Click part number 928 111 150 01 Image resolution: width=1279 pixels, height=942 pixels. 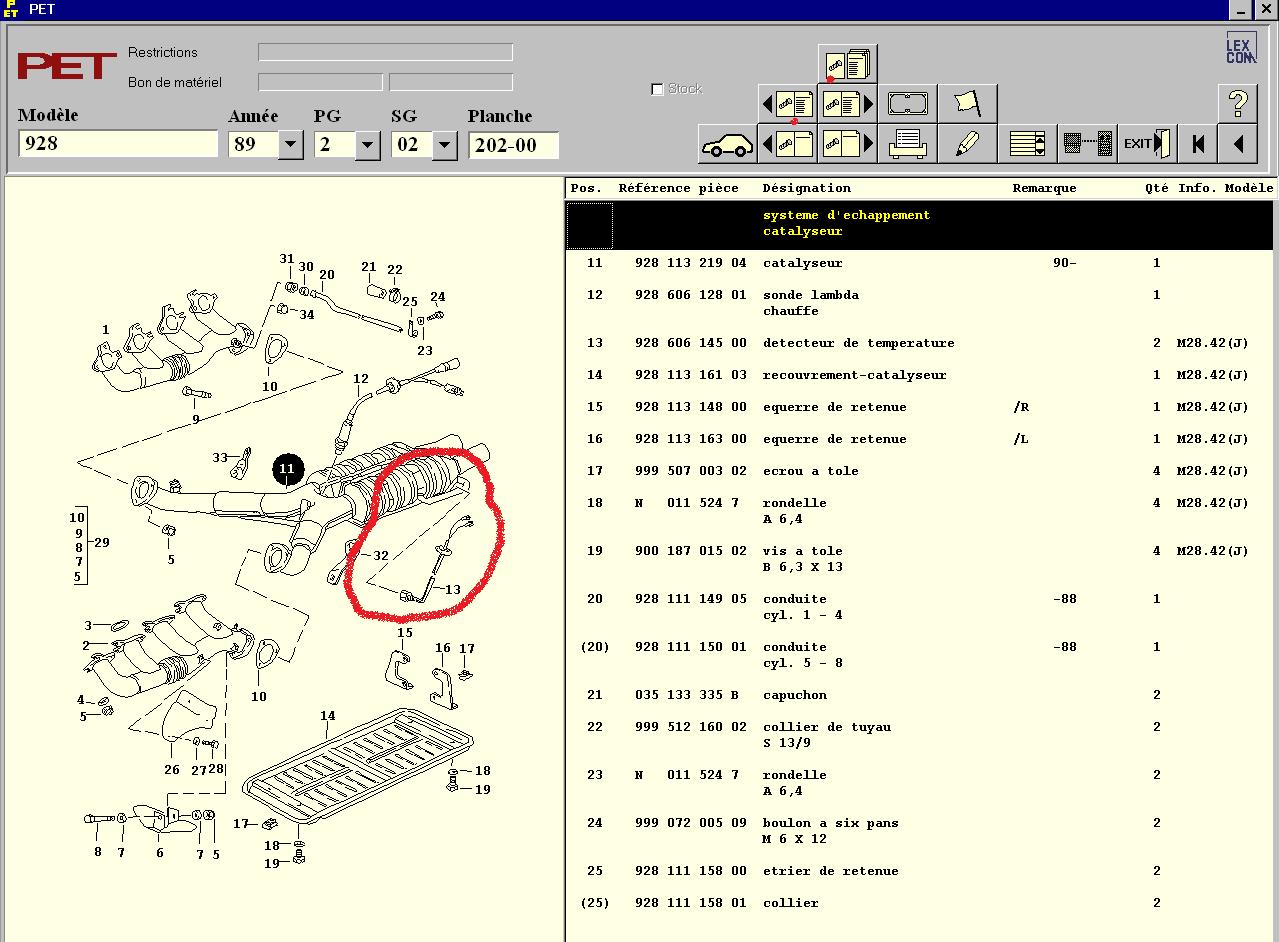(690, 647)
